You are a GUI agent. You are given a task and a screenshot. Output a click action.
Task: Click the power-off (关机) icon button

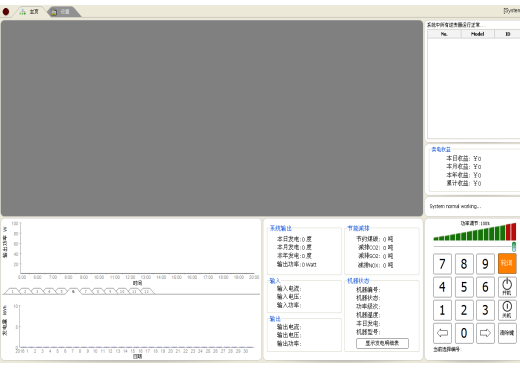click(507, 310)
